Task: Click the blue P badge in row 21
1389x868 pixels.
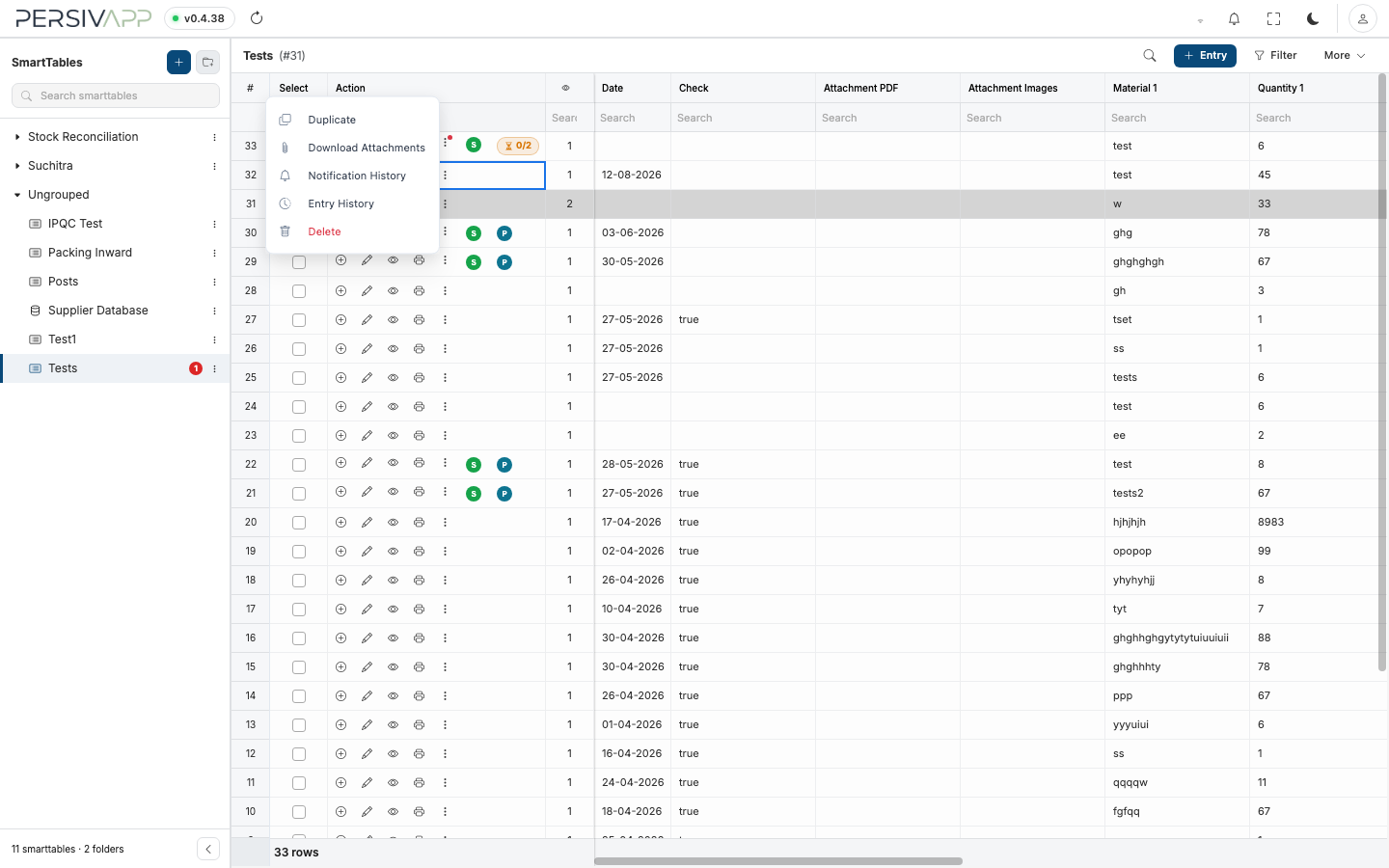Action: pos(504,494)
